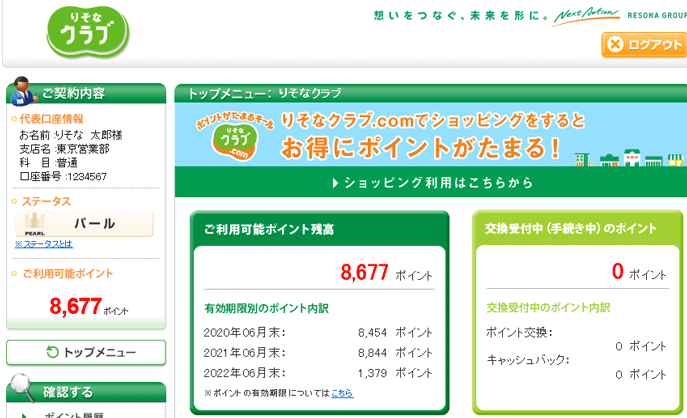Click the りそなクラブ logo

coord(87,32)
